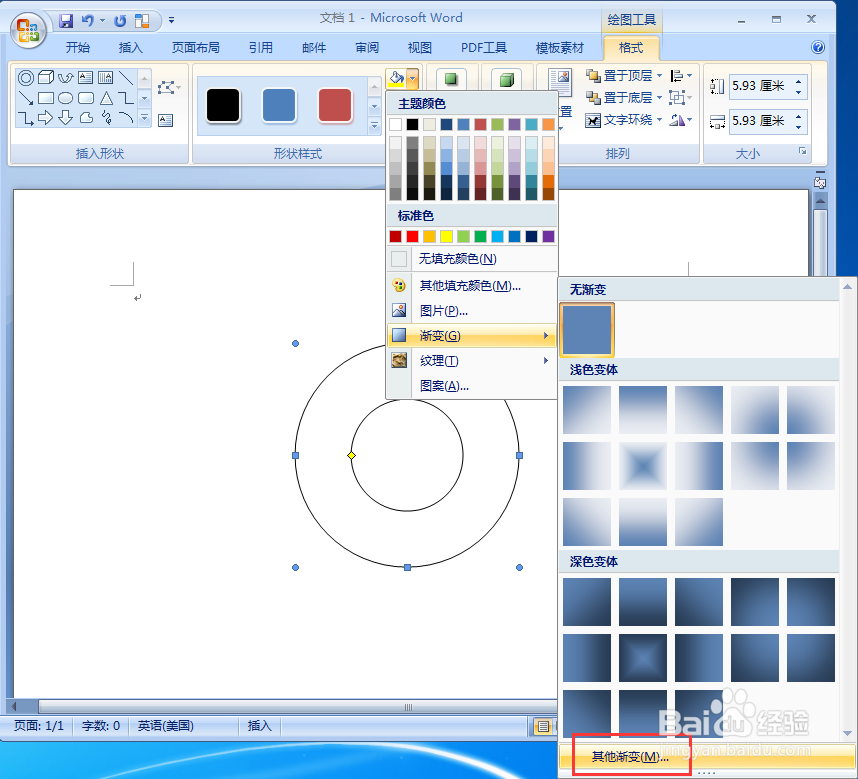
Task: Choose 无填充颜色(N) no fill
Action: pyautogui.click(x=472, y=259)
